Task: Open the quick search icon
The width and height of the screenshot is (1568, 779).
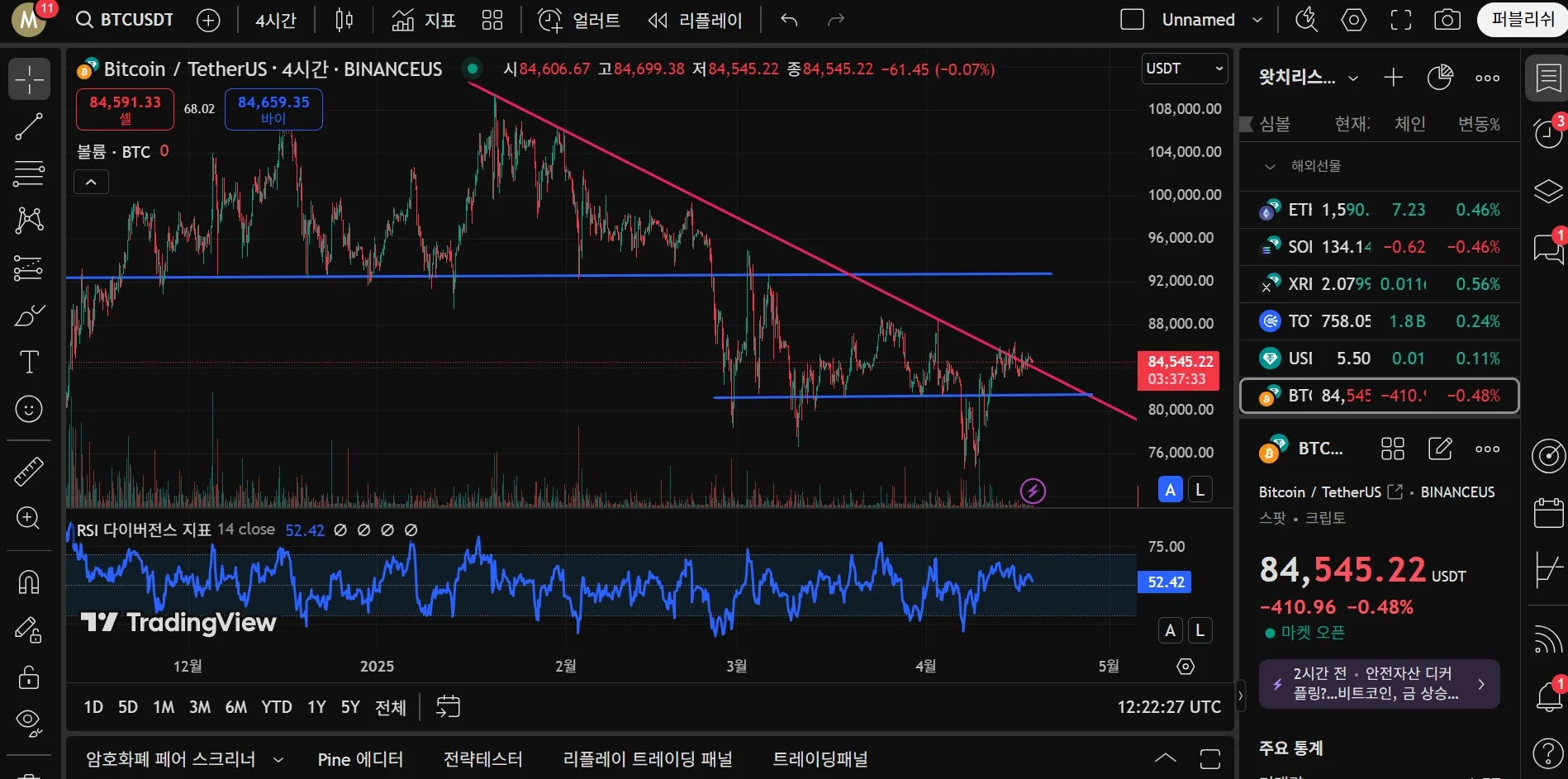Action: (x=1306, y=20)
